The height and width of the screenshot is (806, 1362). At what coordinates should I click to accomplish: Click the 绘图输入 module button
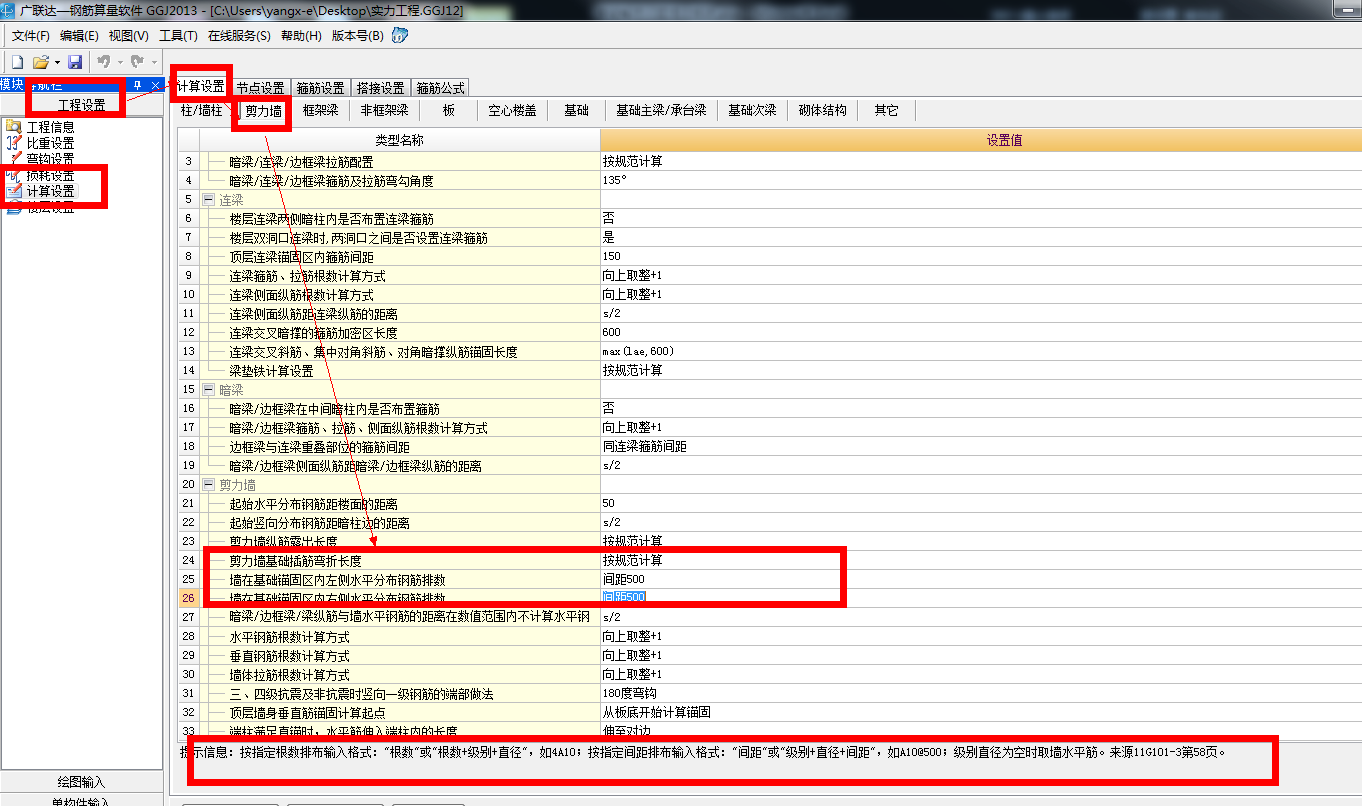click(x=81, y=782)
